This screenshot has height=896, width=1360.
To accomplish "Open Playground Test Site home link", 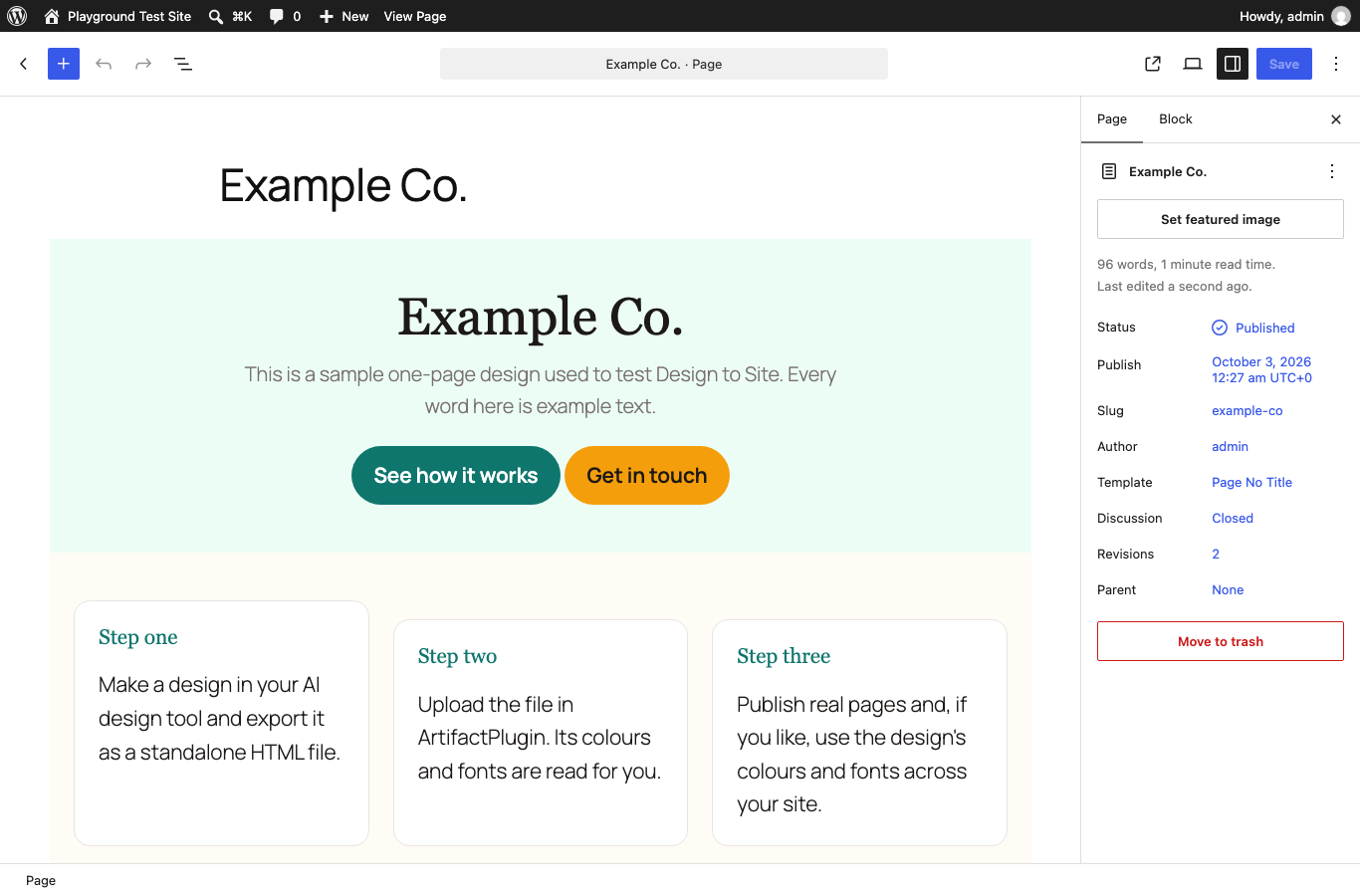I will (117, 16).
